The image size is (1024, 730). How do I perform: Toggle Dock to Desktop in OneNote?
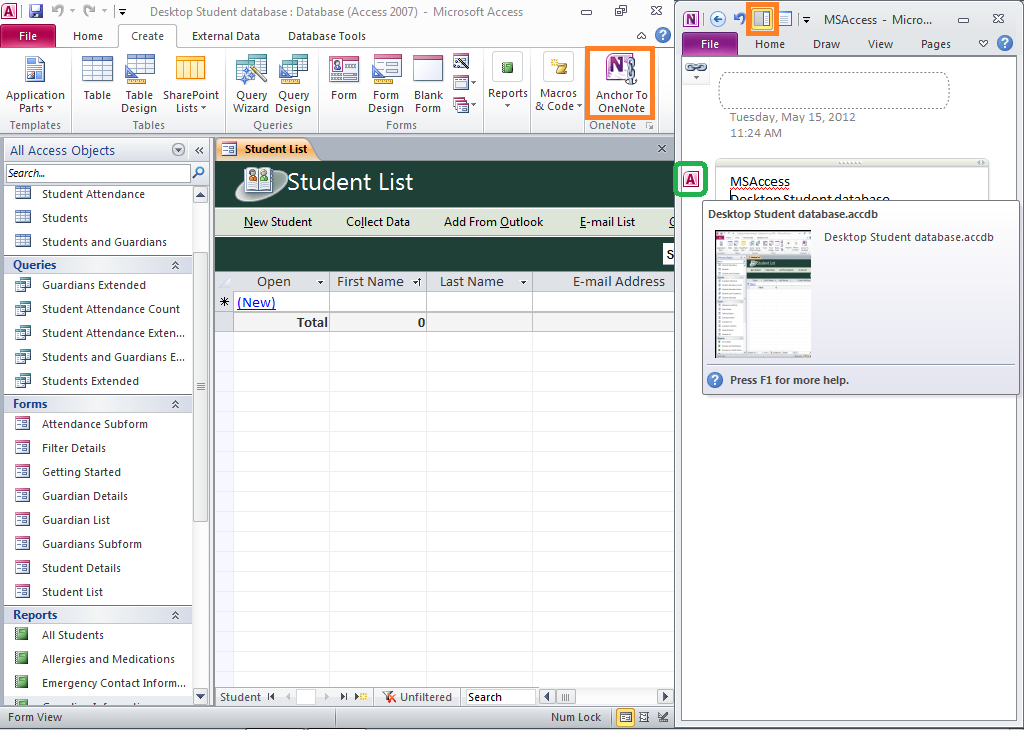[761, 19]
